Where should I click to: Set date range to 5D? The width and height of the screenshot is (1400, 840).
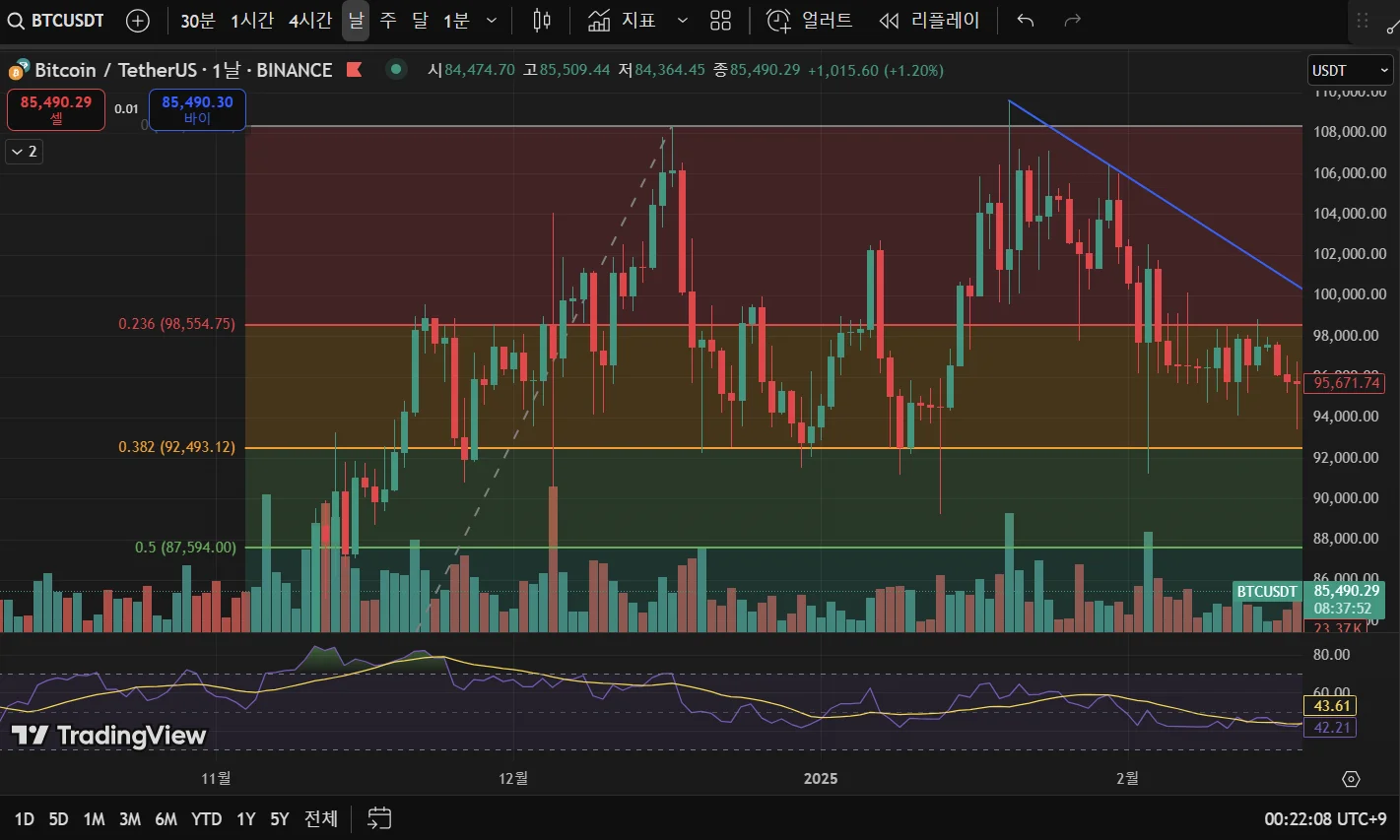click(59, 819)
